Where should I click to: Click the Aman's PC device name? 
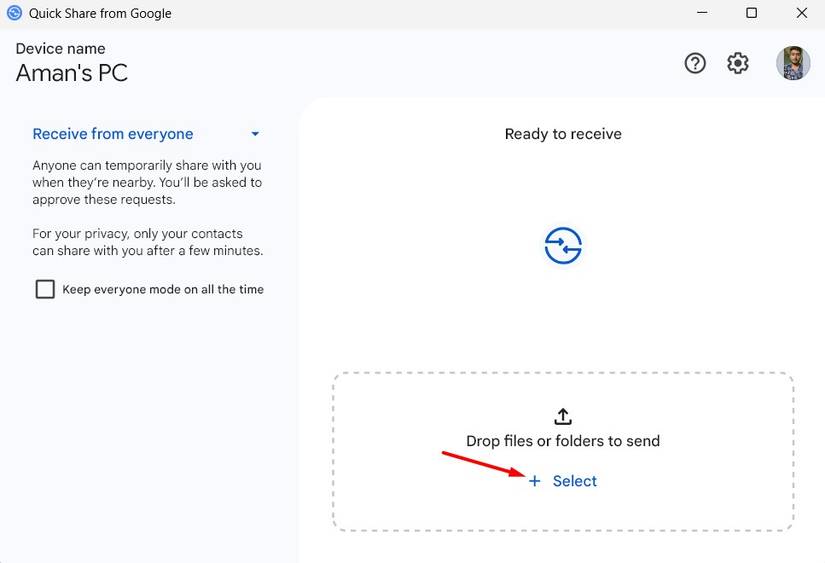(x=72, y=73)
